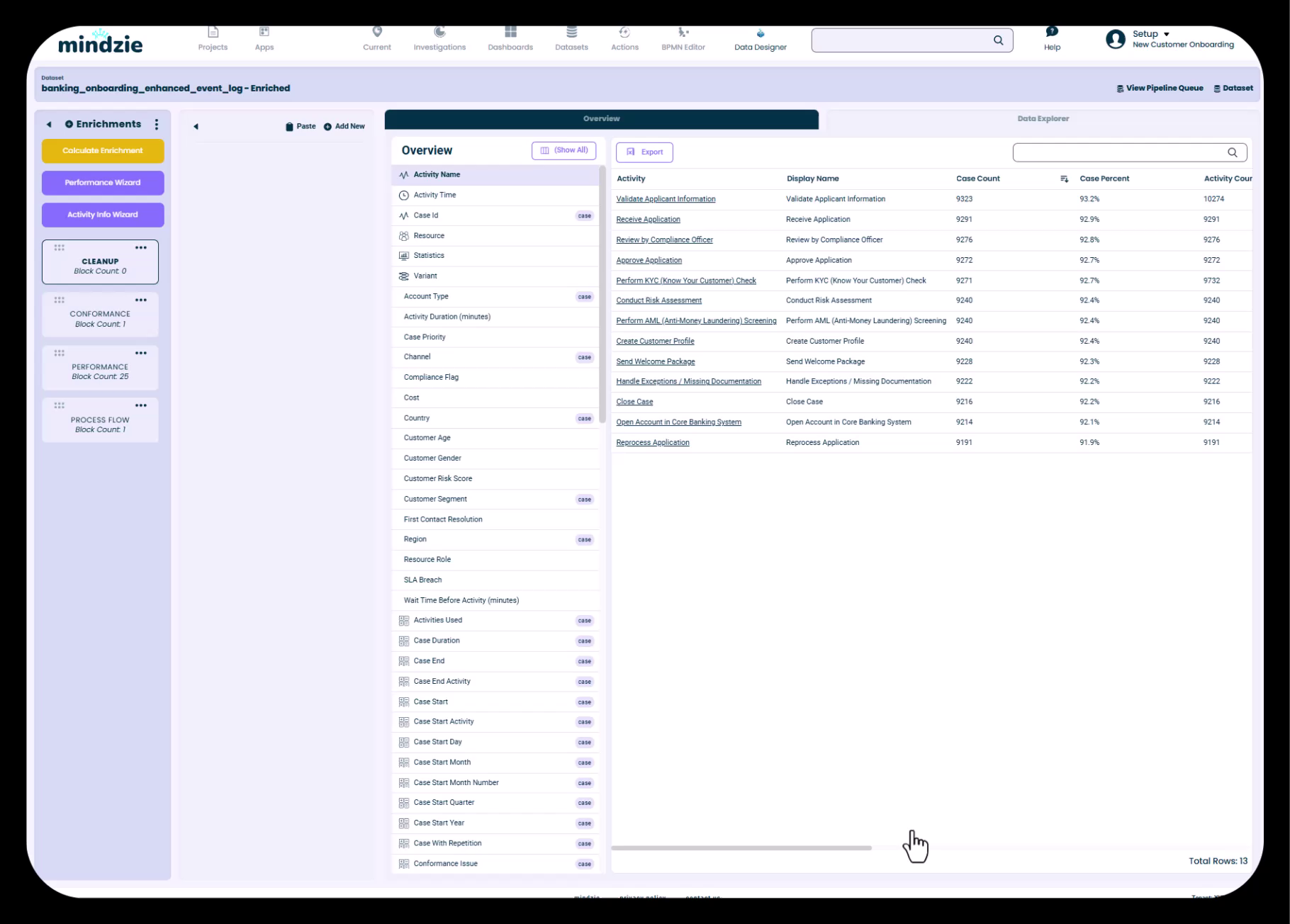Open the Validate Applicant Information link

tap(666, 199)
